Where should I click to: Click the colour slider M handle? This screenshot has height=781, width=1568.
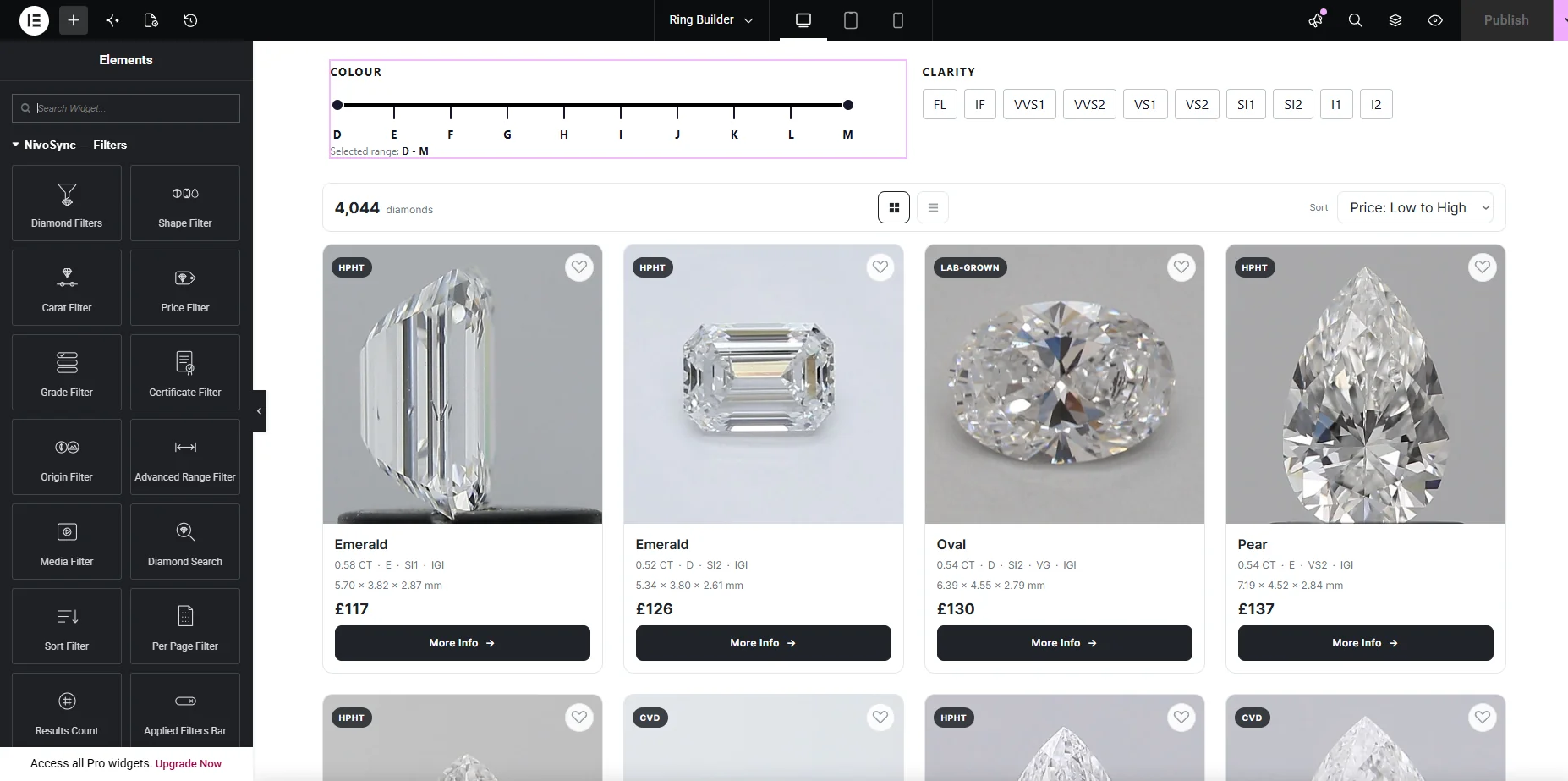tap(848, 105)
